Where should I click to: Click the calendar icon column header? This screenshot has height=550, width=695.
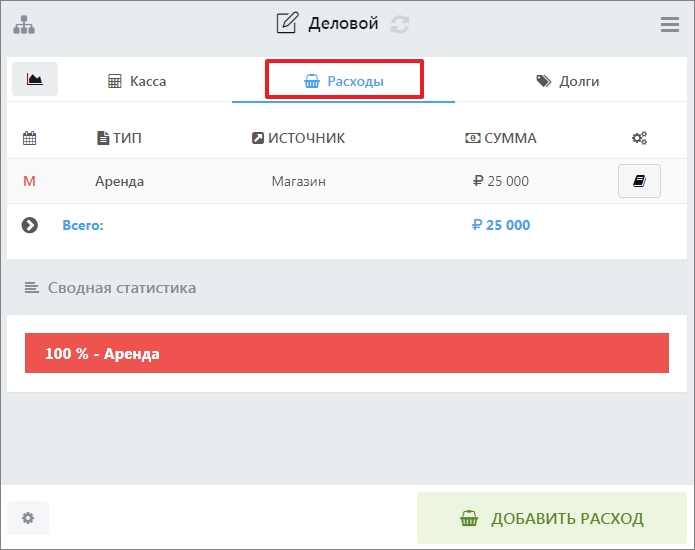(29, 138)
